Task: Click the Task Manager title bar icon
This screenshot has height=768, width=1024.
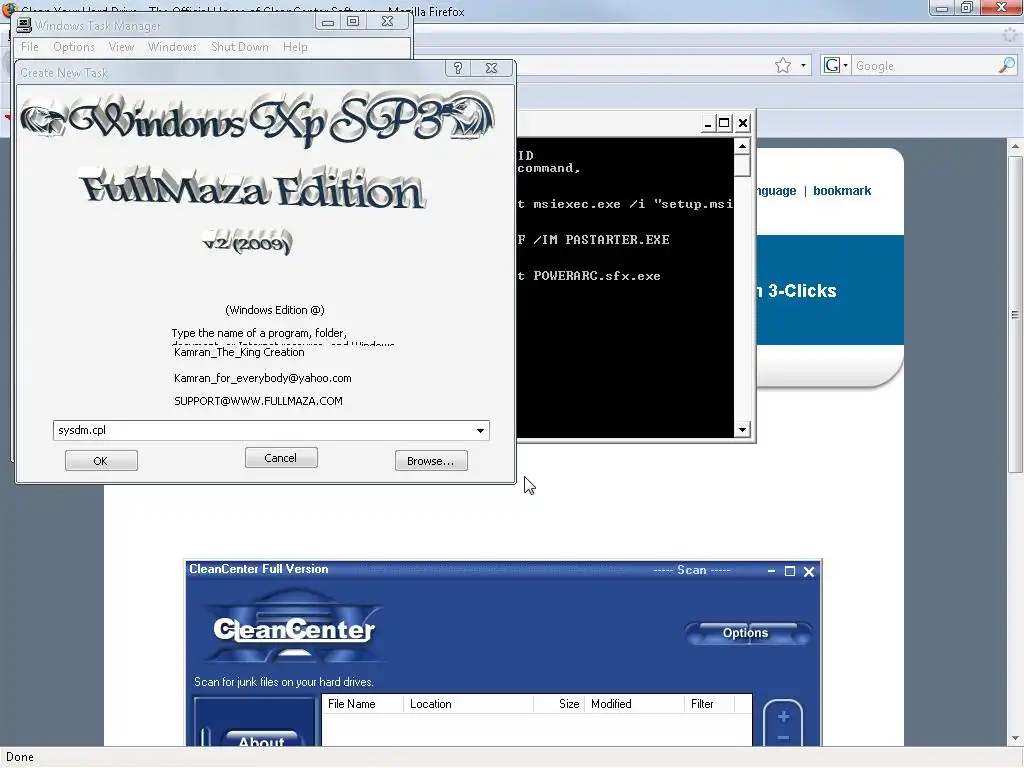Action: pyautogui.click(x=24, y=25)
